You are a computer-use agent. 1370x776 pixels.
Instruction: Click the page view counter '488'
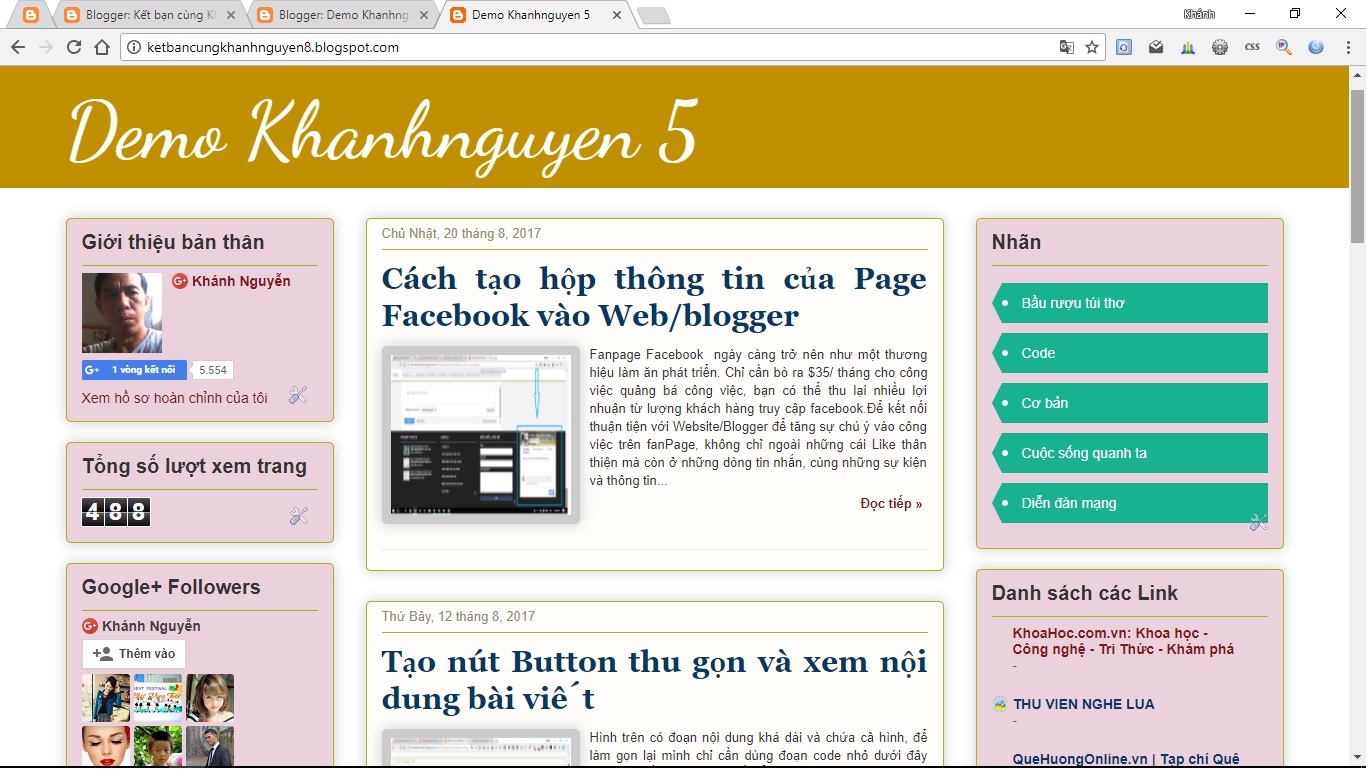116,512
